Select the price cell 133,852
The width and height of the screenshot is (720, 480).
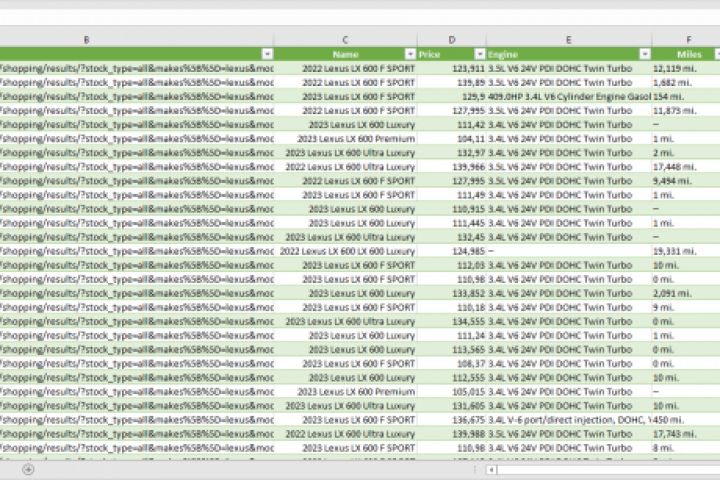tap(451, 293)
